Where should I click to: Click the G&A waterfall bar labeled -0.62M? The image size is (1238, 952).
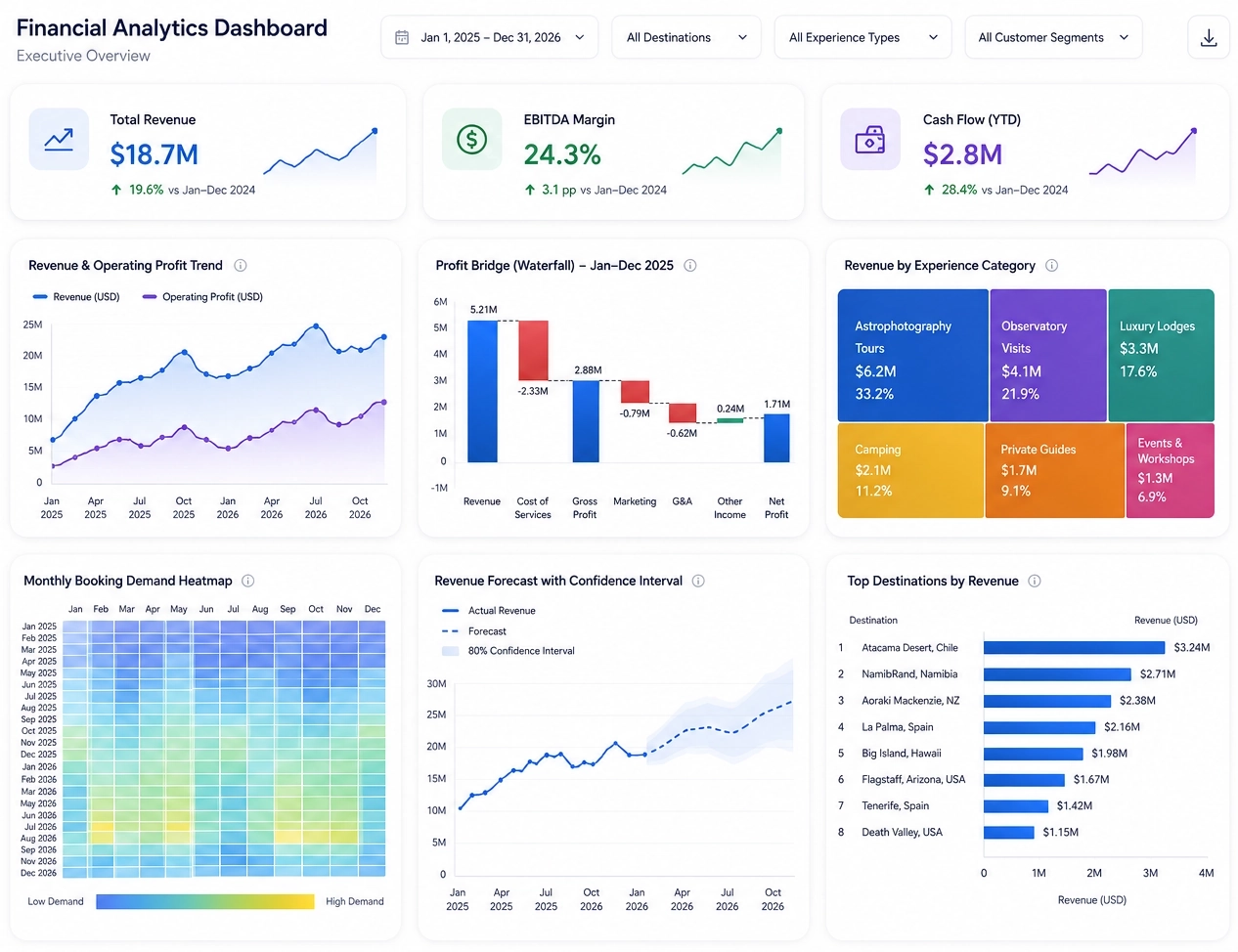tap(683, 412)
